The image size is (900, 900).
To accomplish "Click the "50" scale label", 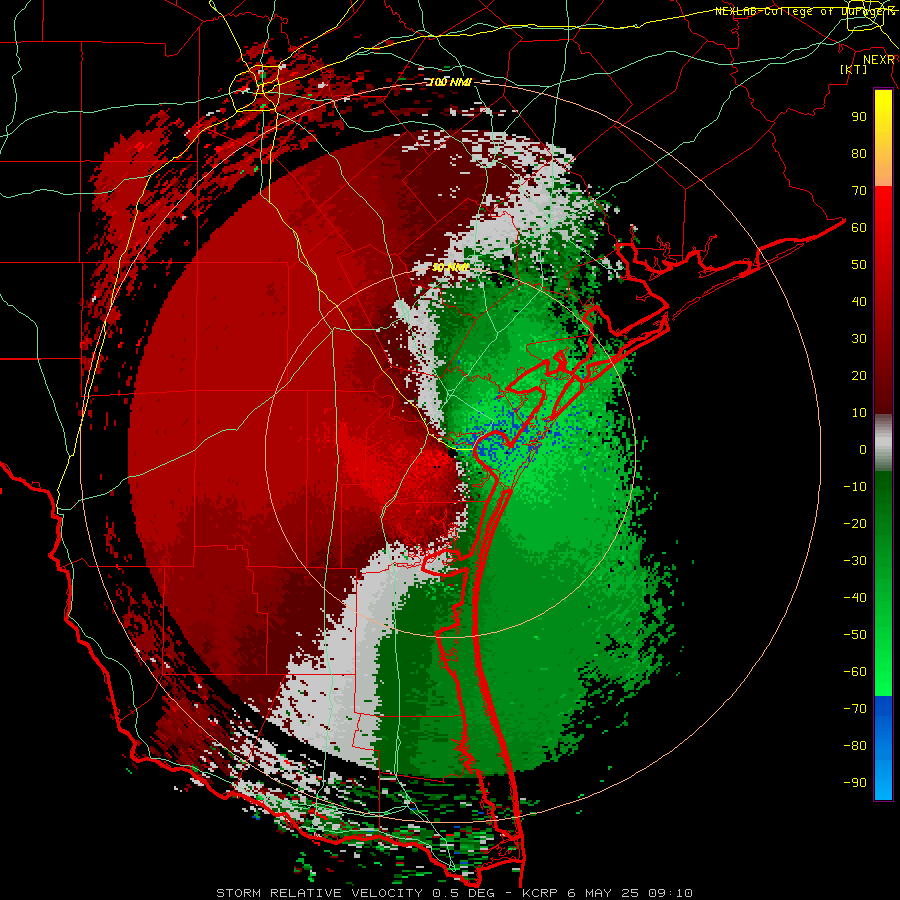I will (859, 265).
